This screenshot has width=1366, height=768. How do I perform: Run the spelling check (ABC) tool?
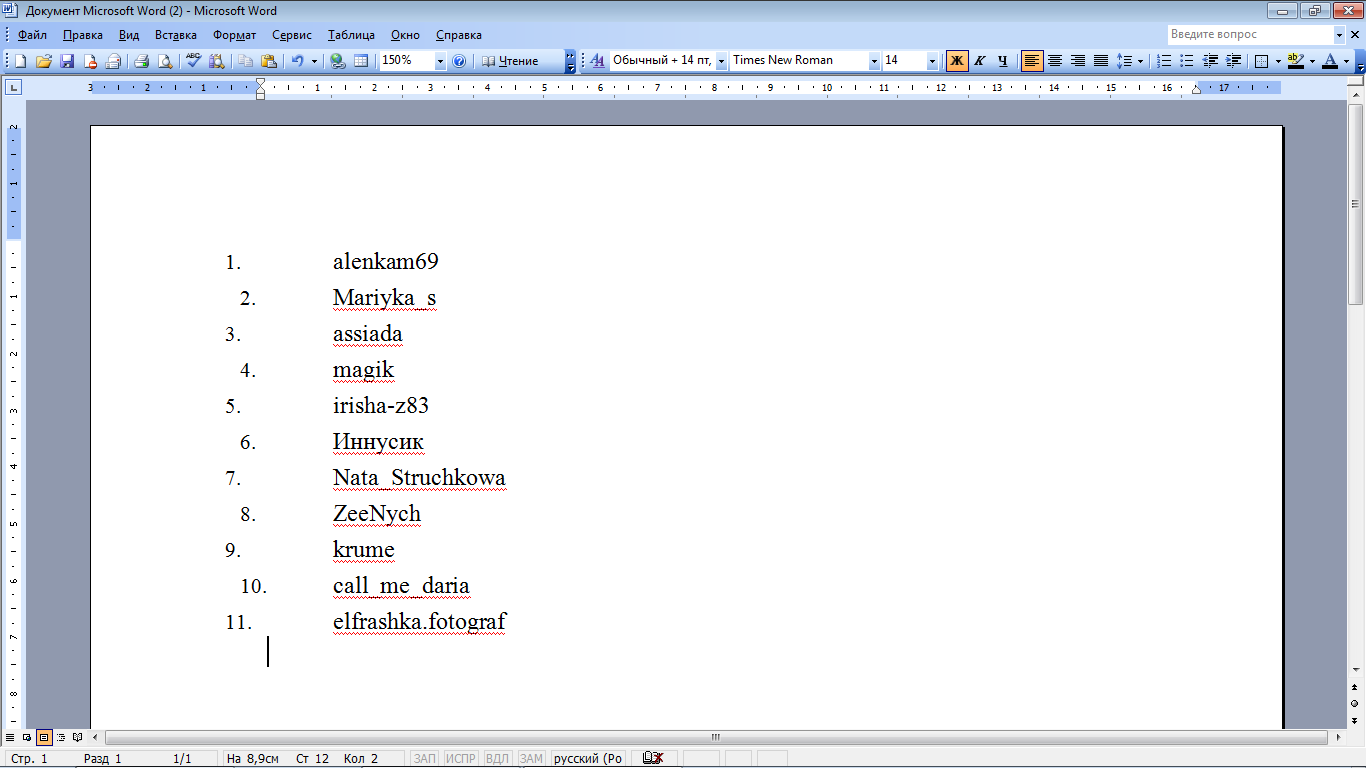coord(193,61)
